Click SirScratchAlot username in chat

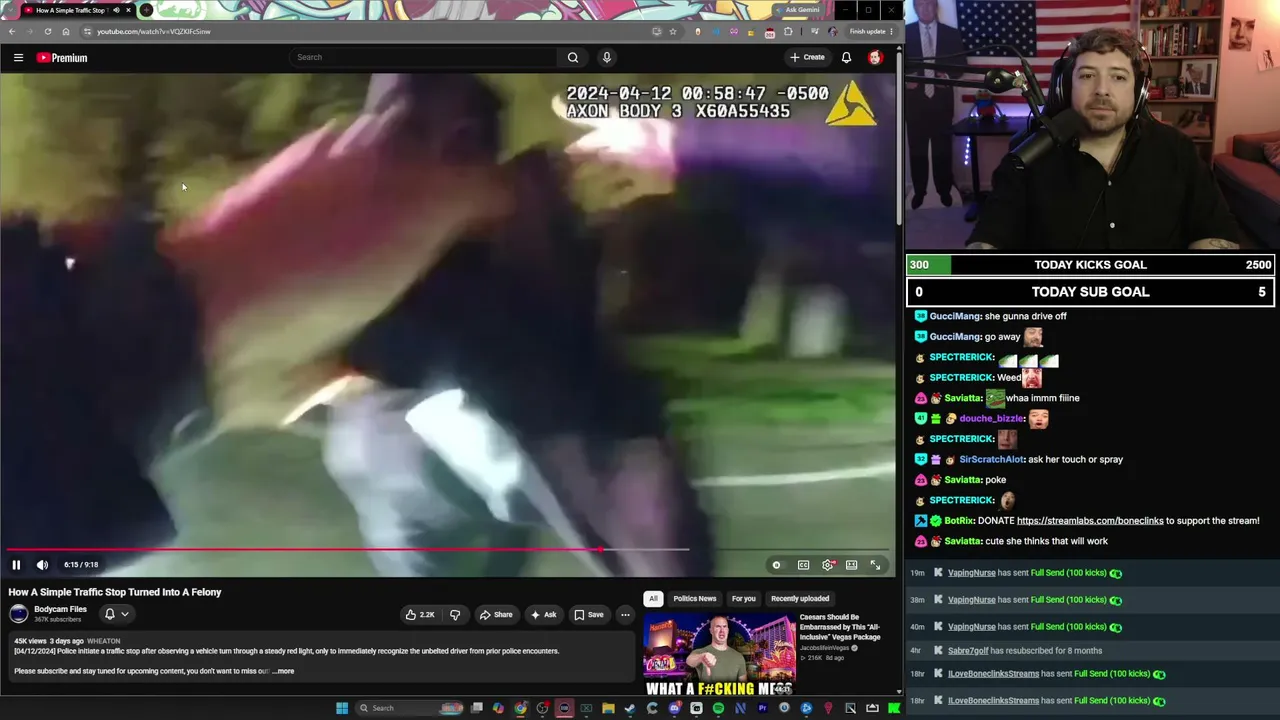pos(992,460)
